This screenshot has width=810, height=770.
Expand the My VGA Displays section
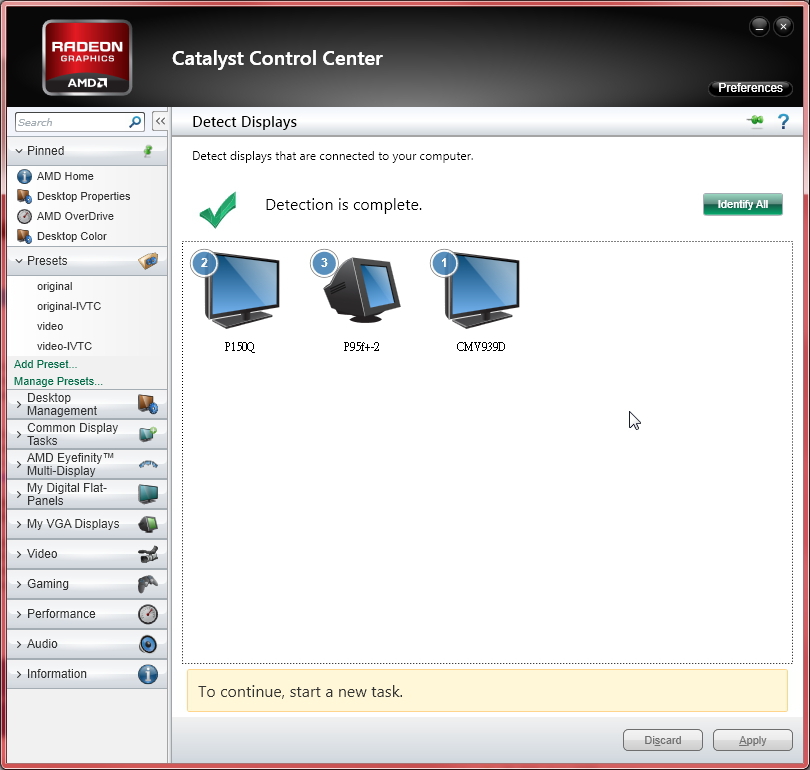[19, 524]
